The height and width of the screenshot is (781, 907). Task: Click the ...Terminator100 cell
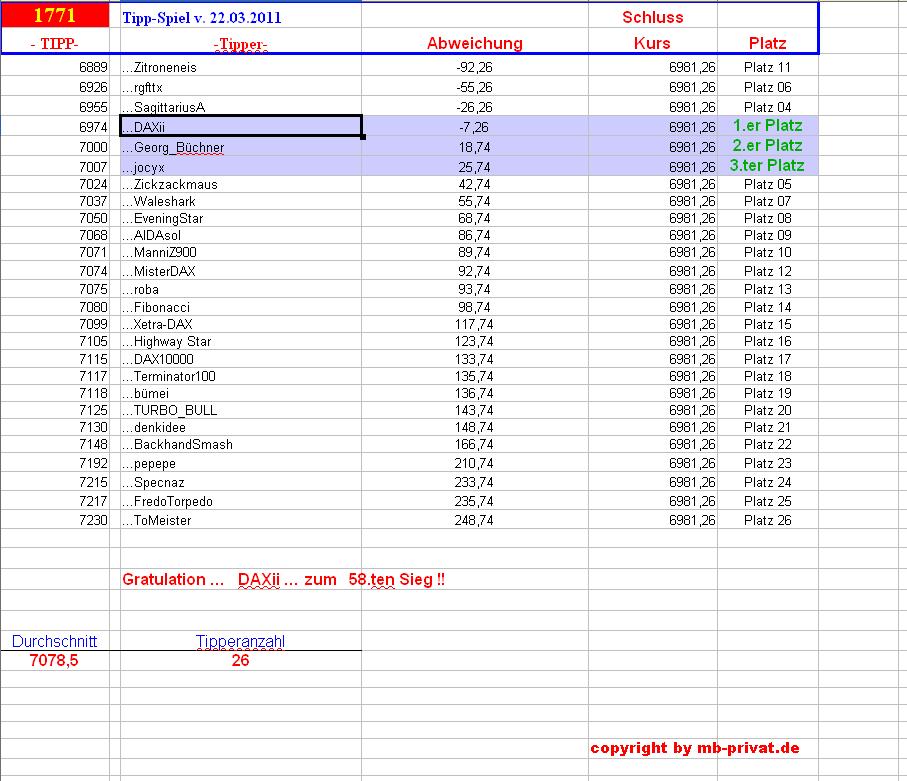pyautogui.click(x=241, y=377)
